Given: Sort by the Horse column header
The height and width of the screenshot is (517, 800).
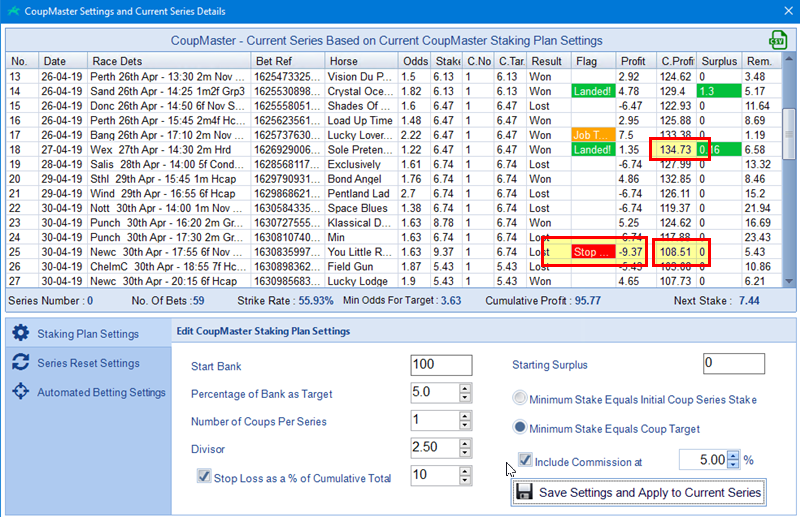Looking at the screenshot, I should (x=362, y=61).
